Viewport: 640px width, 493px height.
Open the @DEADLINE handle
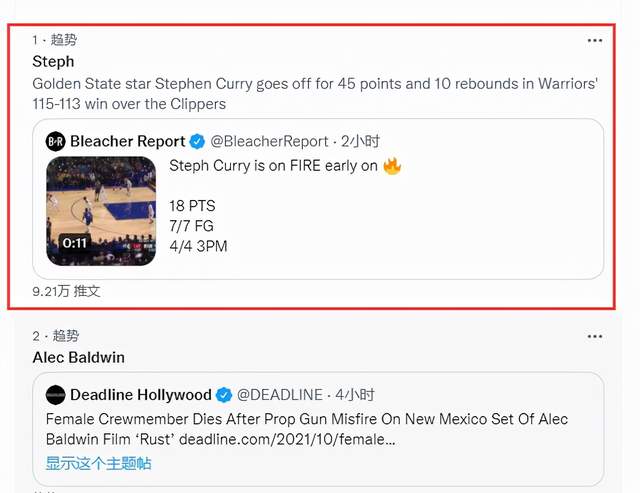(282, 394)
